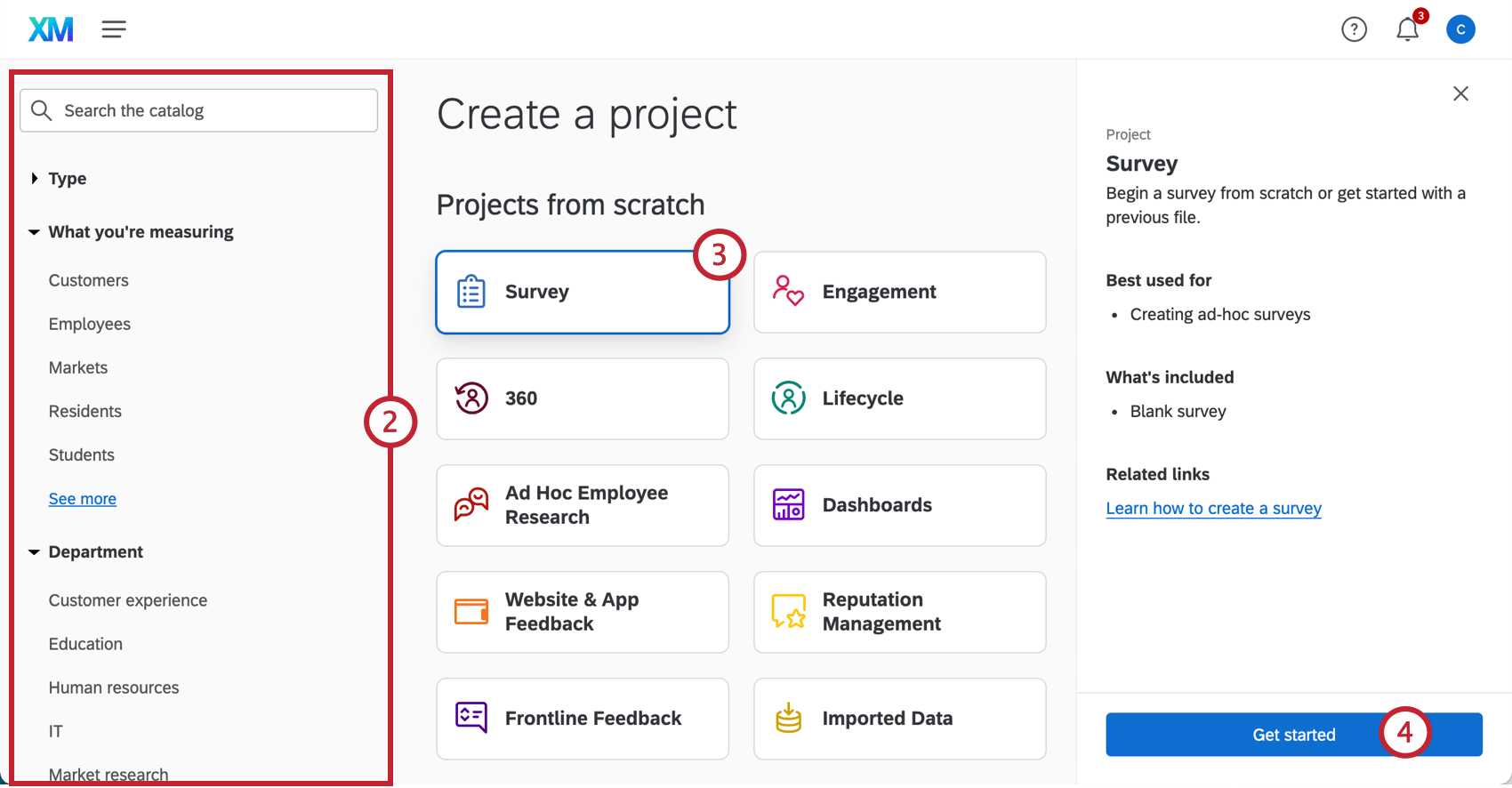Open the help question mark icon
This screenshot has width=1512, height=788.
click(x=1355, y=28)
